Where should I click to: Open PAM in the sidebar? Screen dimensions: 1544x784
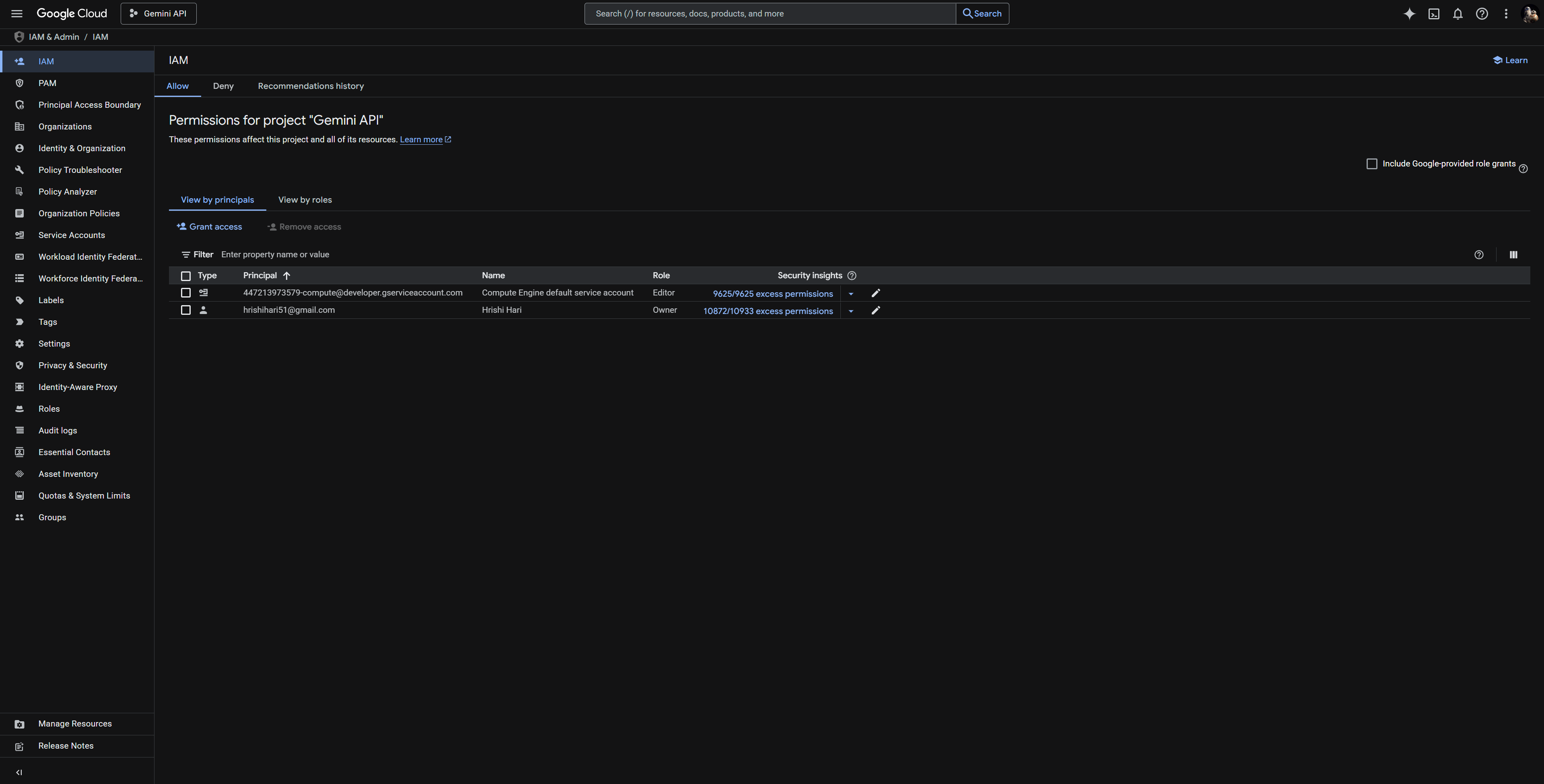click(x=77, y=83)
